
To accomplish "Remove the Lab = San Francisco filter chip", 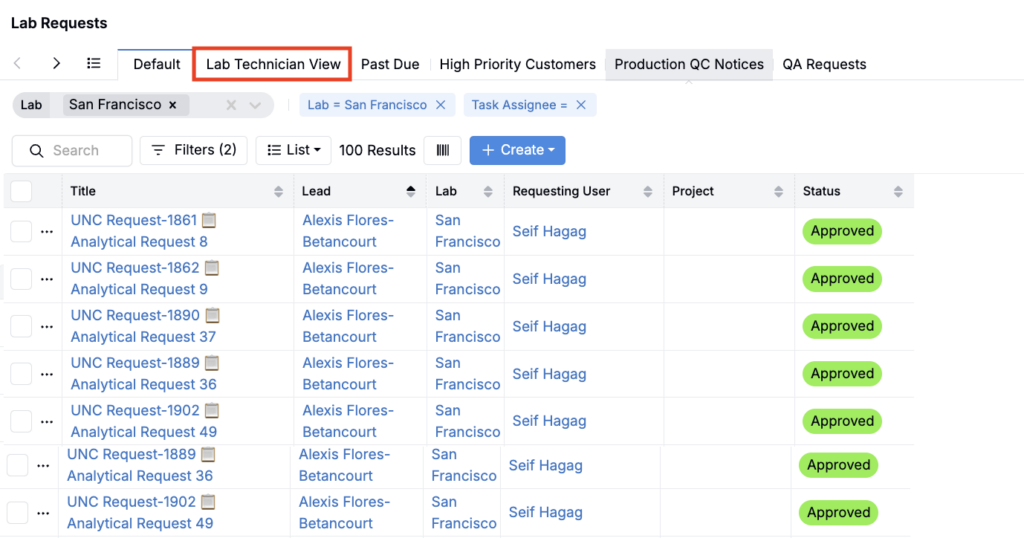I will [x=440, y=105].
